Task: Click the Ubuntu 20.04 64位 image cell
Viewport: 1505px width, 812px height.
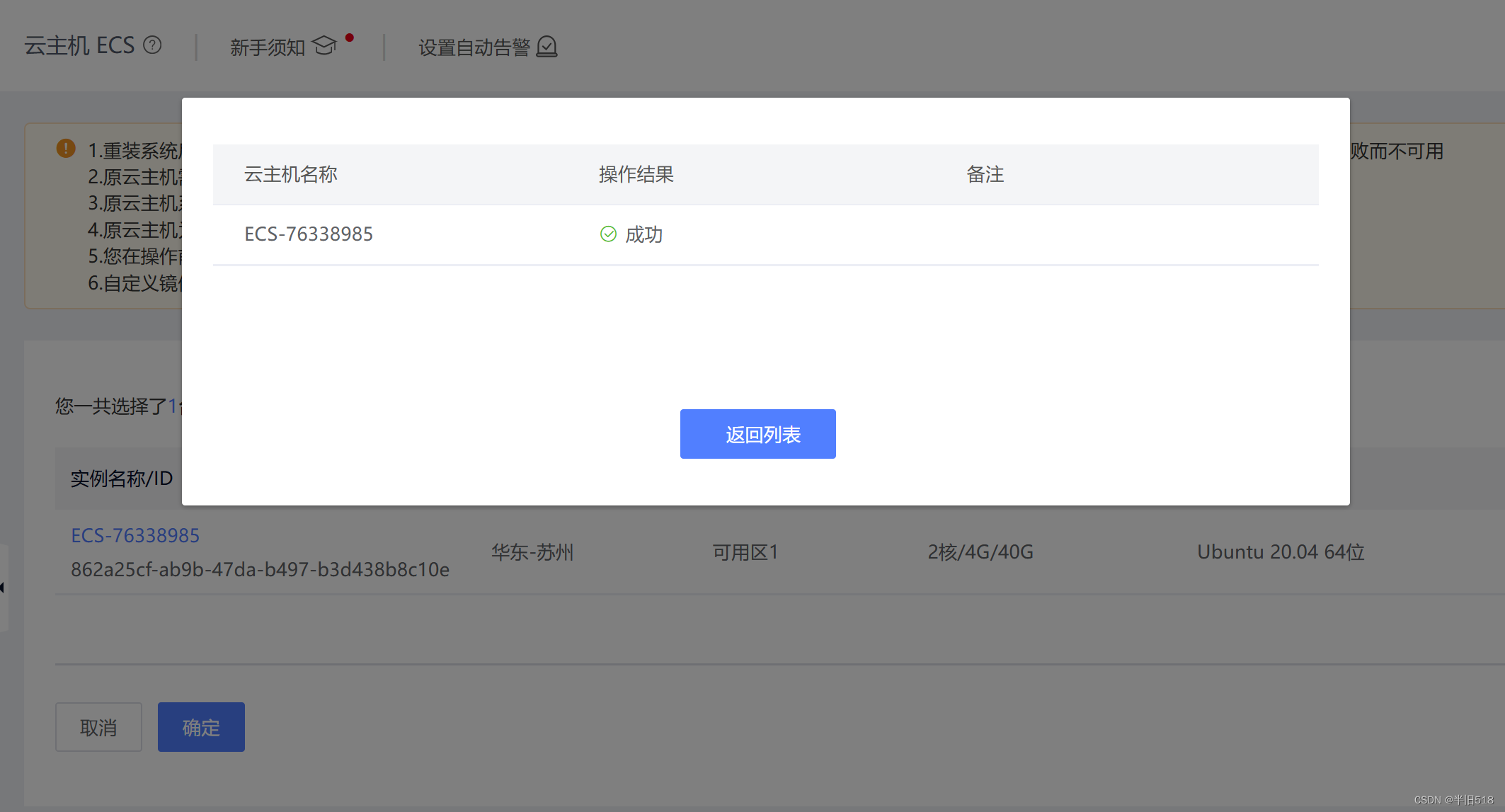Action: [x=1281, y=552]
